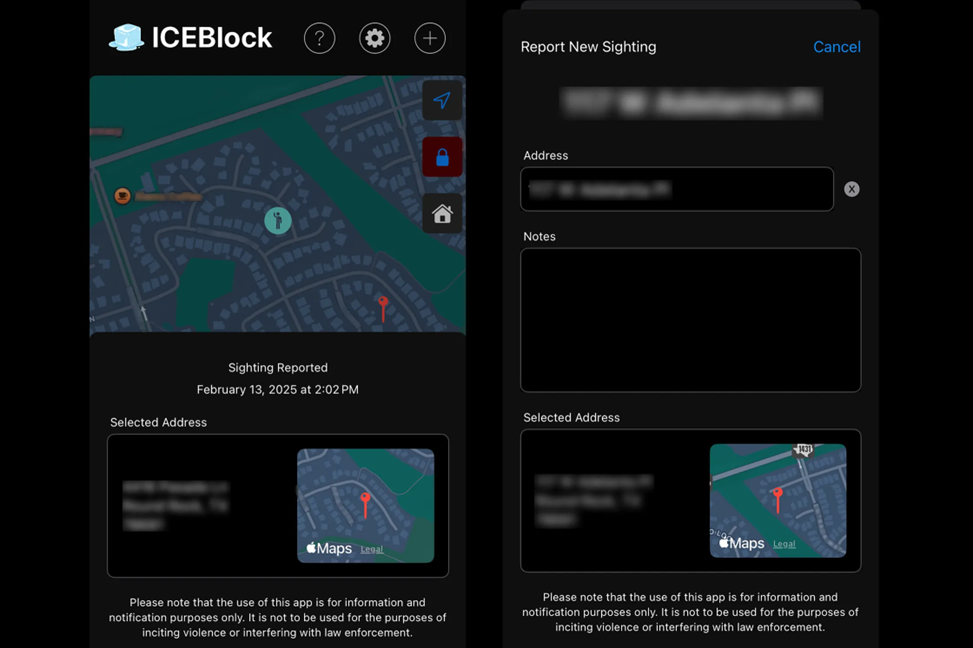Viewport: 973px width, 648px height.
Task: Open the Report form's Selected Address map thumbnail
Action: pyautogui.click(x=778, y=500)
